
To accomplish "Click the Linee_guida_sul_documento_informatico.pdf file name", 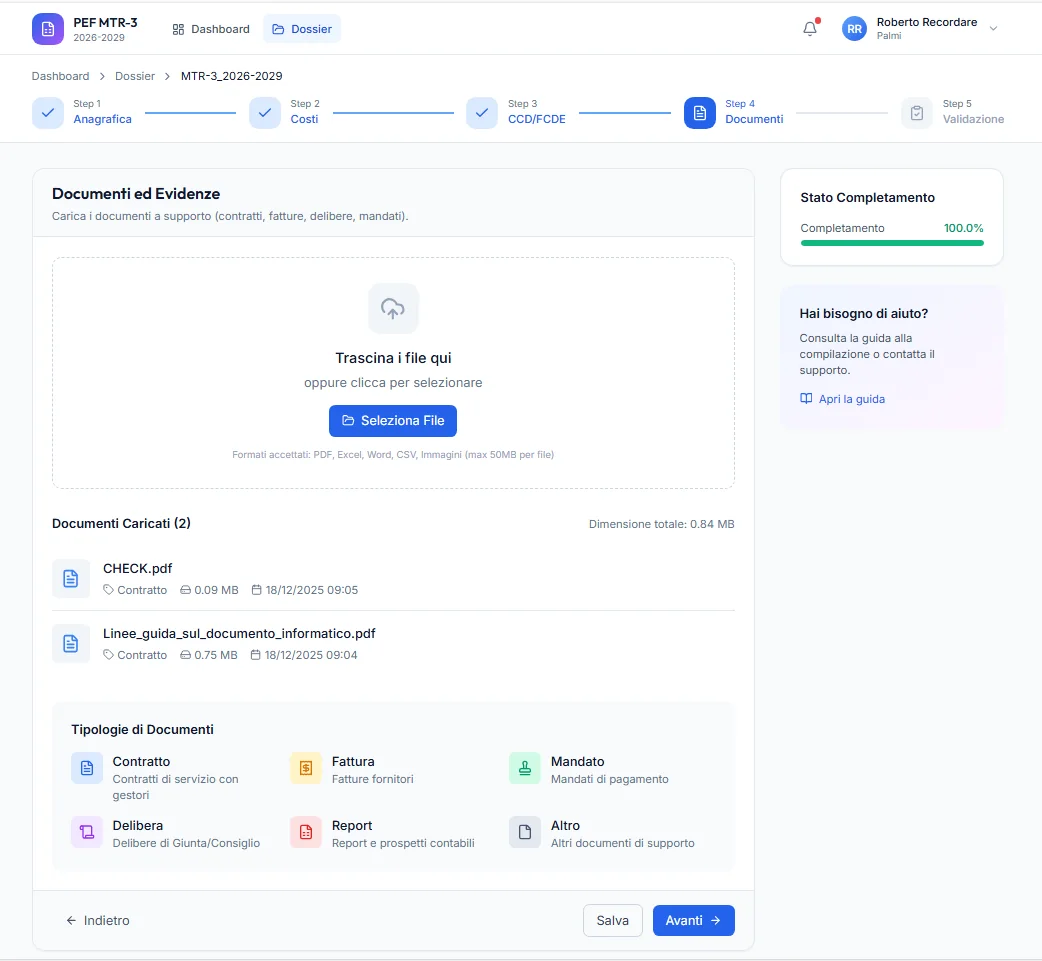I will (x=239, y=634).
